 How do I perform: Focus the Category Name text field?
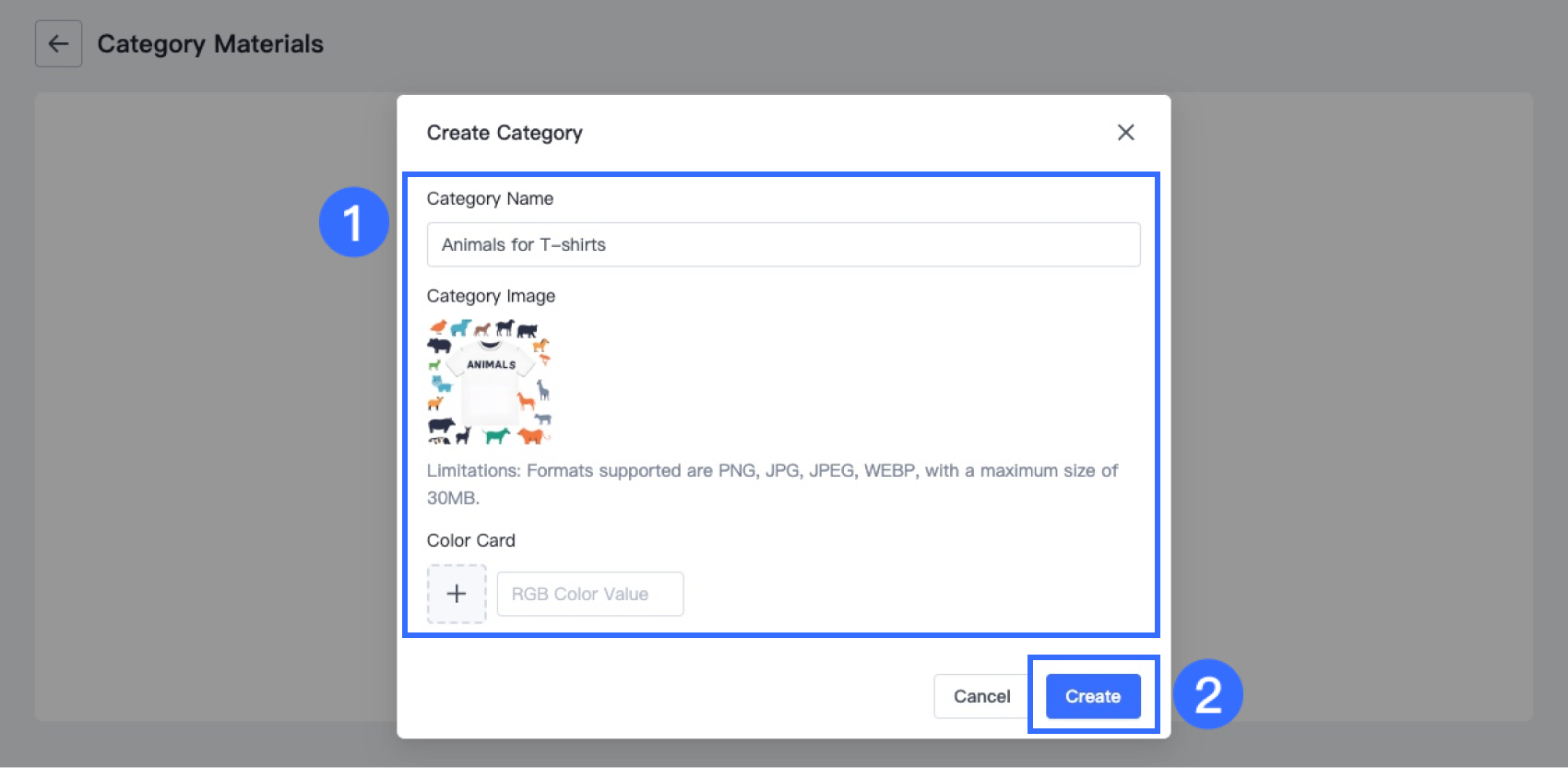[783, 244]
